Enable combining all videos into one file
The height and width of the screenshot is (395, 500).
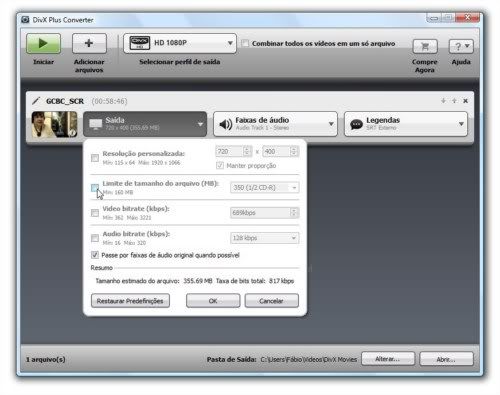point(245,43)
